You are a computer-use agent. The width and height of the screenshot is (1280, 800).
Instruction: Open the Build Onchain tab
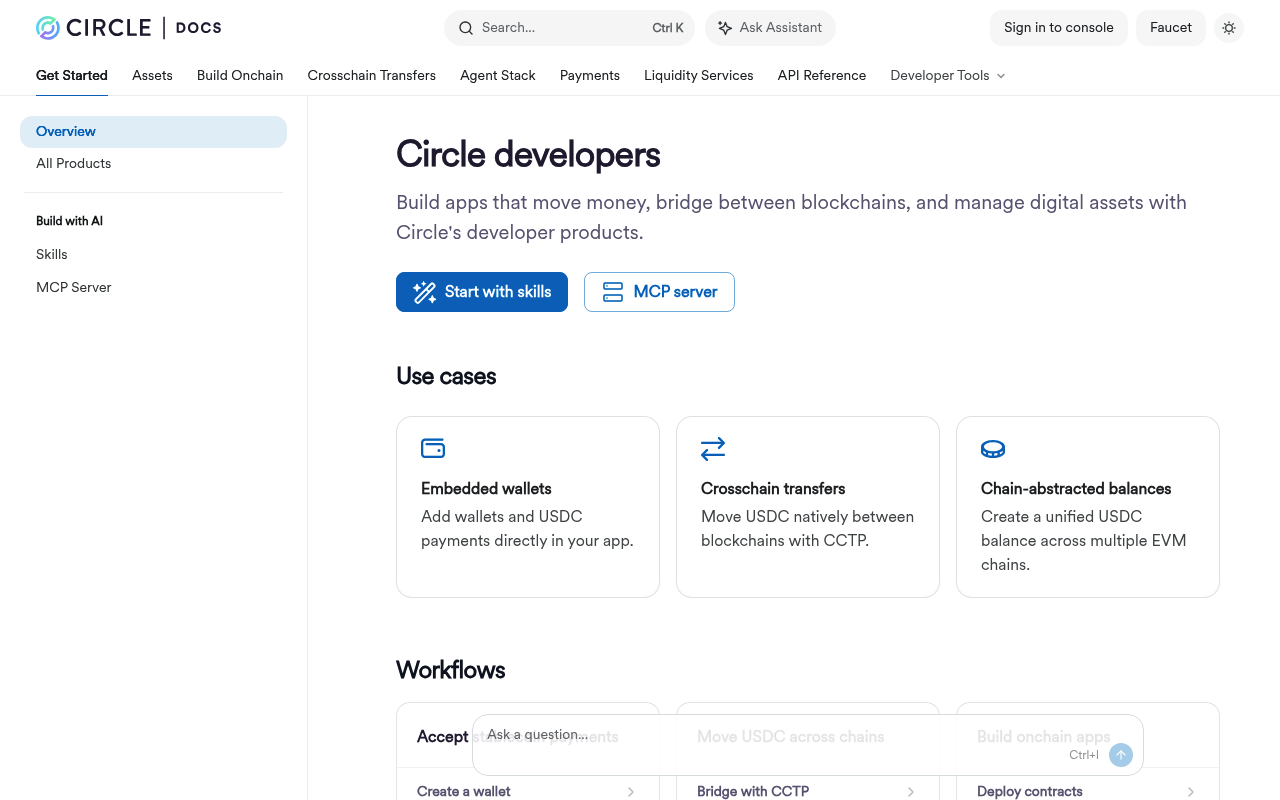[240, 75]
